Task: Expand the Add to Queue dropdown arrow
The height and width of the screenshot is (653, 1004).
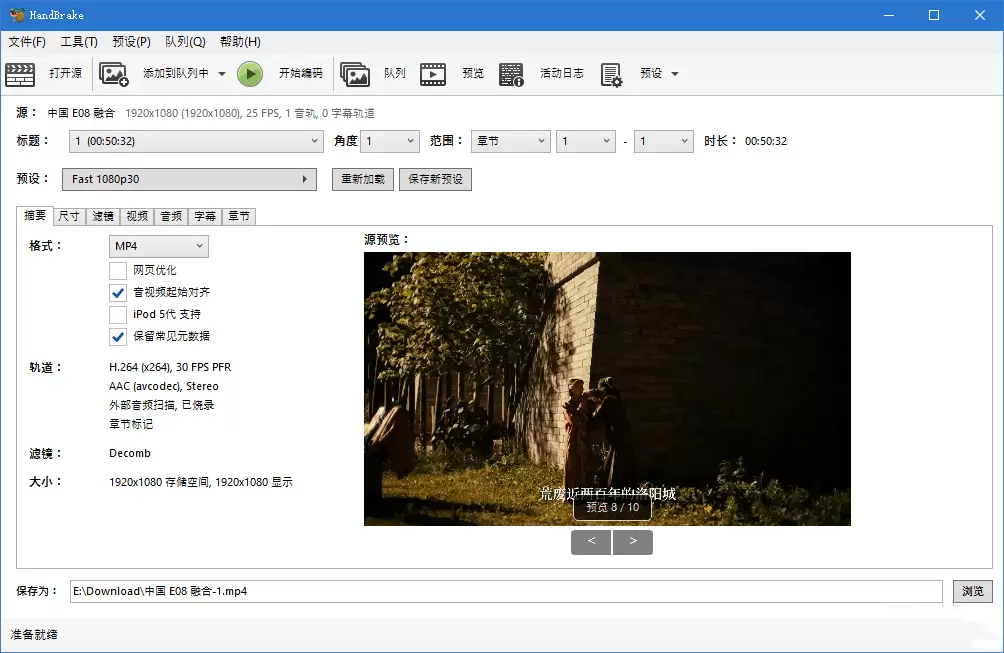Action: point(222,74)
